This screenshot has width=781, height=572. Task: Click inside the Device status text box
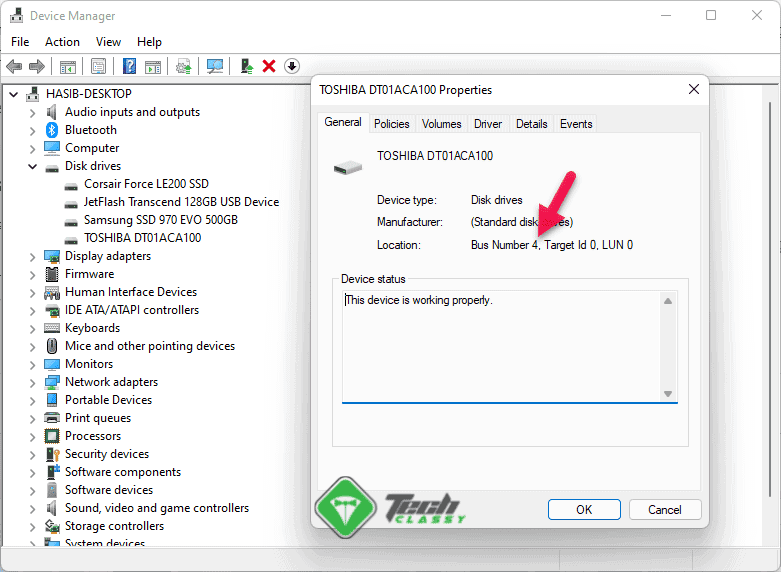click(502, 347)
